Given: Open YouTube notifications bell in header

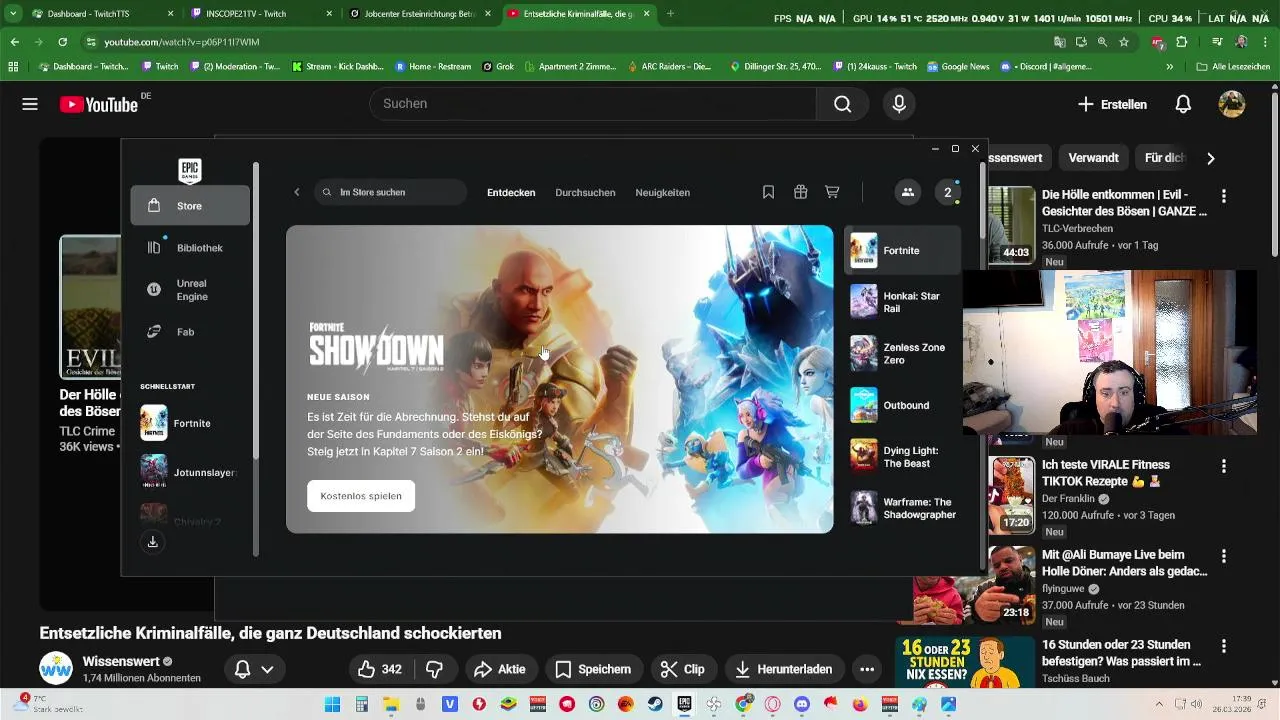Looking at the screenshot, I should pos(1183,104).
